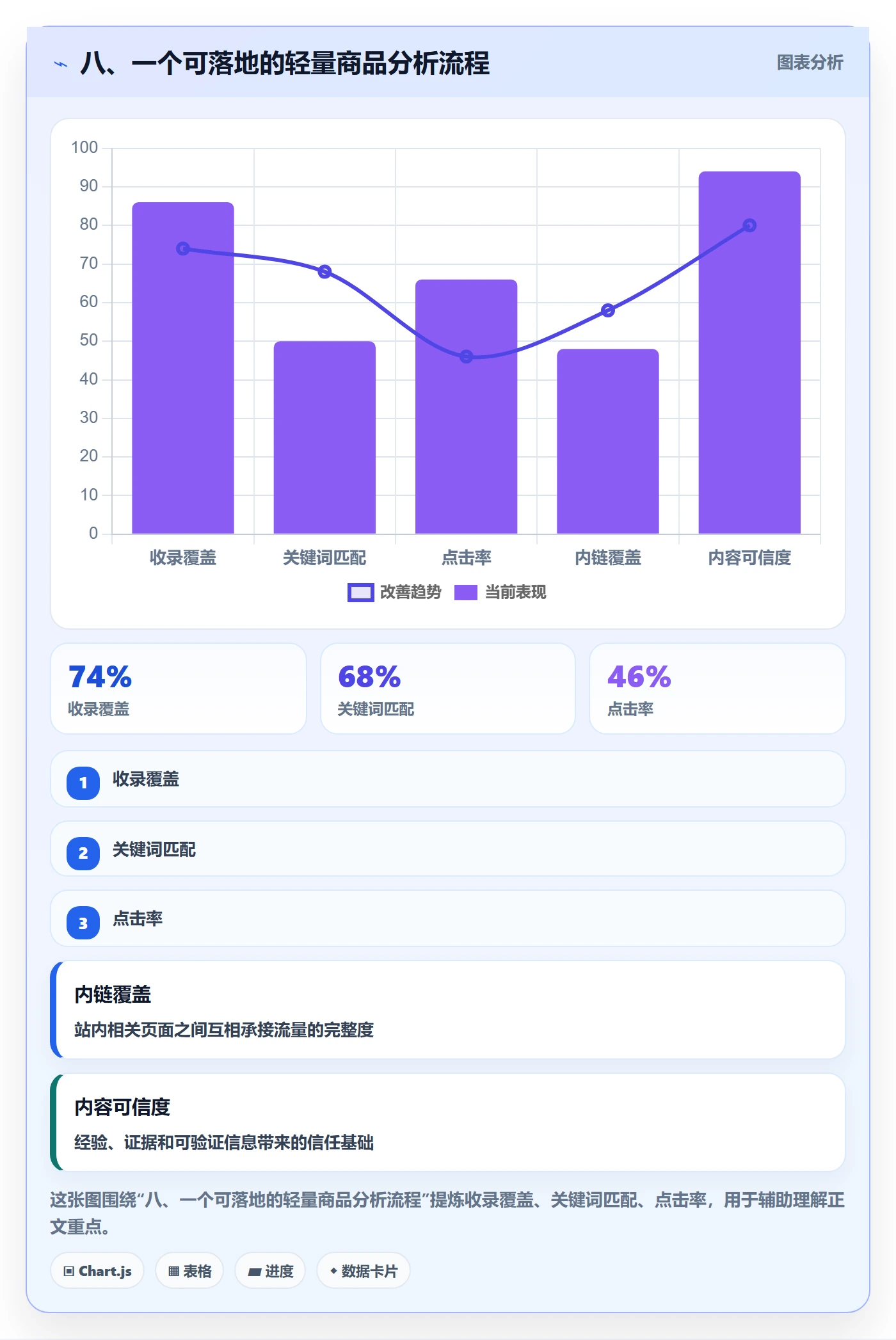Toggle the 改善趋势 legend swatch

coord(361,593)
